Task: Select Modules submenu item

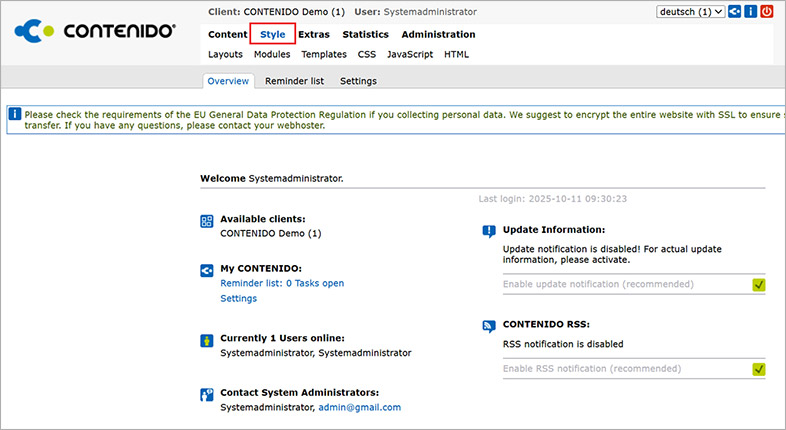Action: click(272, 54)
